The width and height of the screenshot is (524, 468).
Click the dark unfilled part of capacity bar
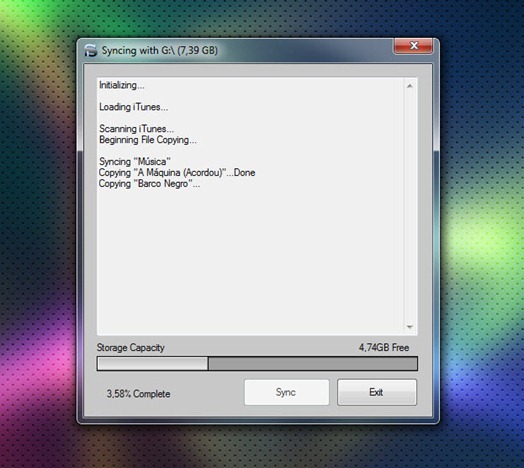click(313, 363)
